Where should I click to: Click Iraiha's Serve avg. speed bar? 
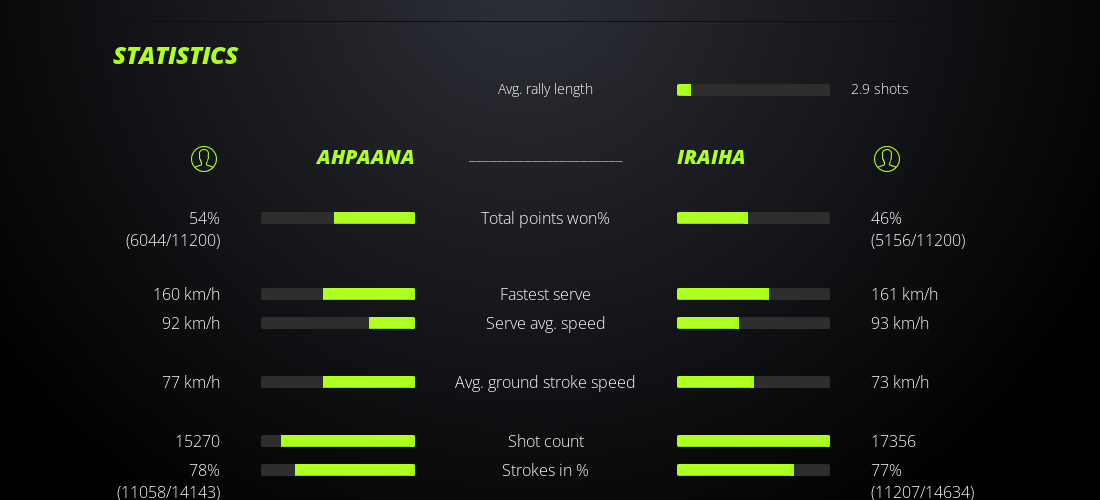(x=753, y=323)
